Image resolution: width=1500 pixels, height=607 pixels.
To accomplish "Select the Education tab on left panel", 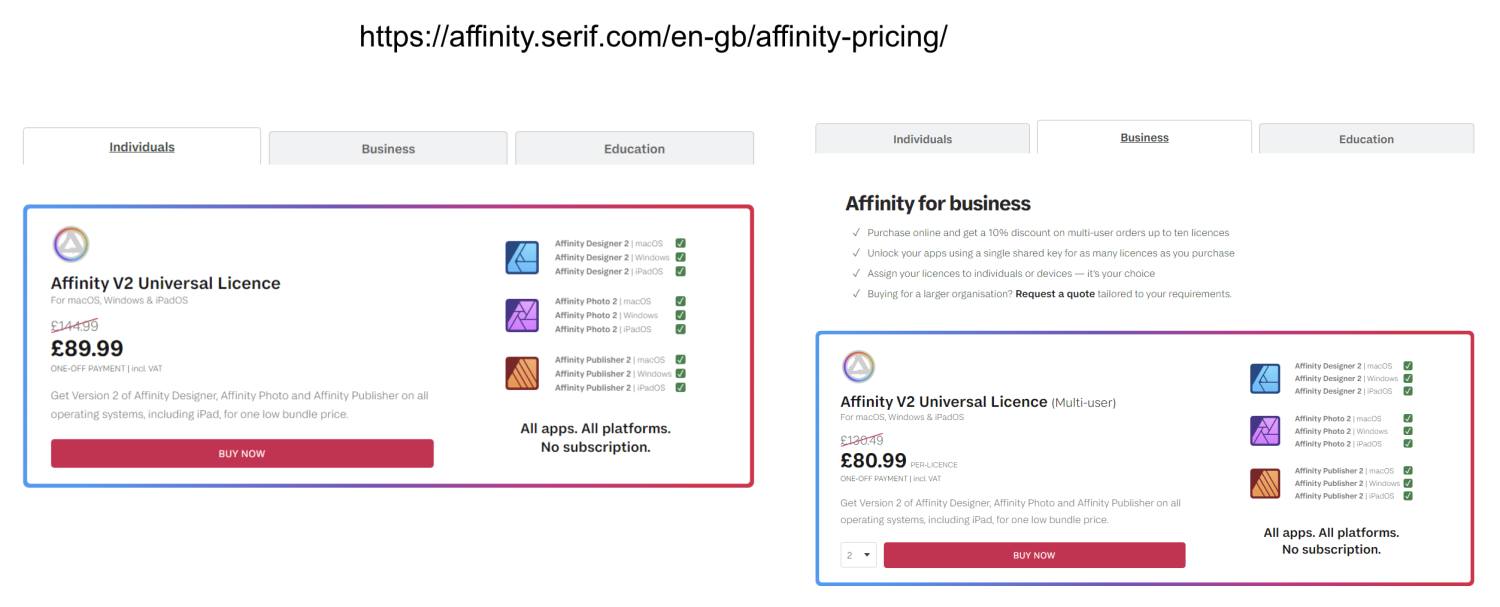I will [x=634, y=149].
